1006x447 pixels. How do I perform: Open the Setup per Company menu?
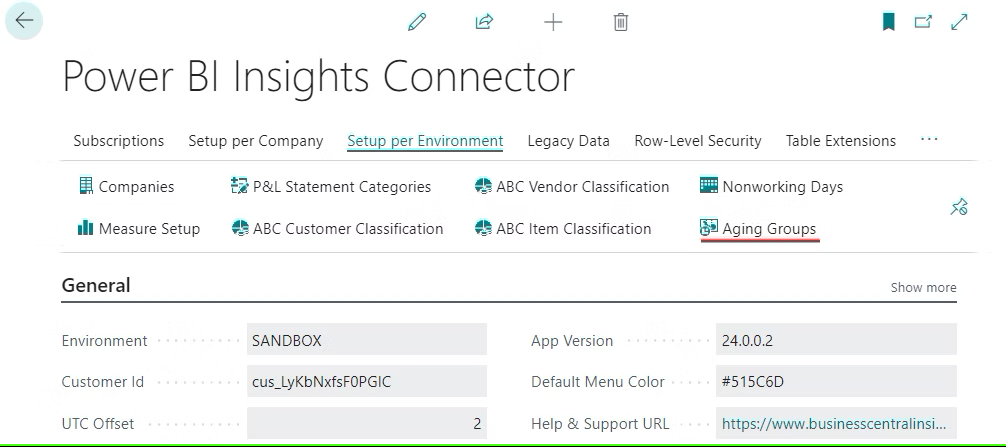coord(256,141)
